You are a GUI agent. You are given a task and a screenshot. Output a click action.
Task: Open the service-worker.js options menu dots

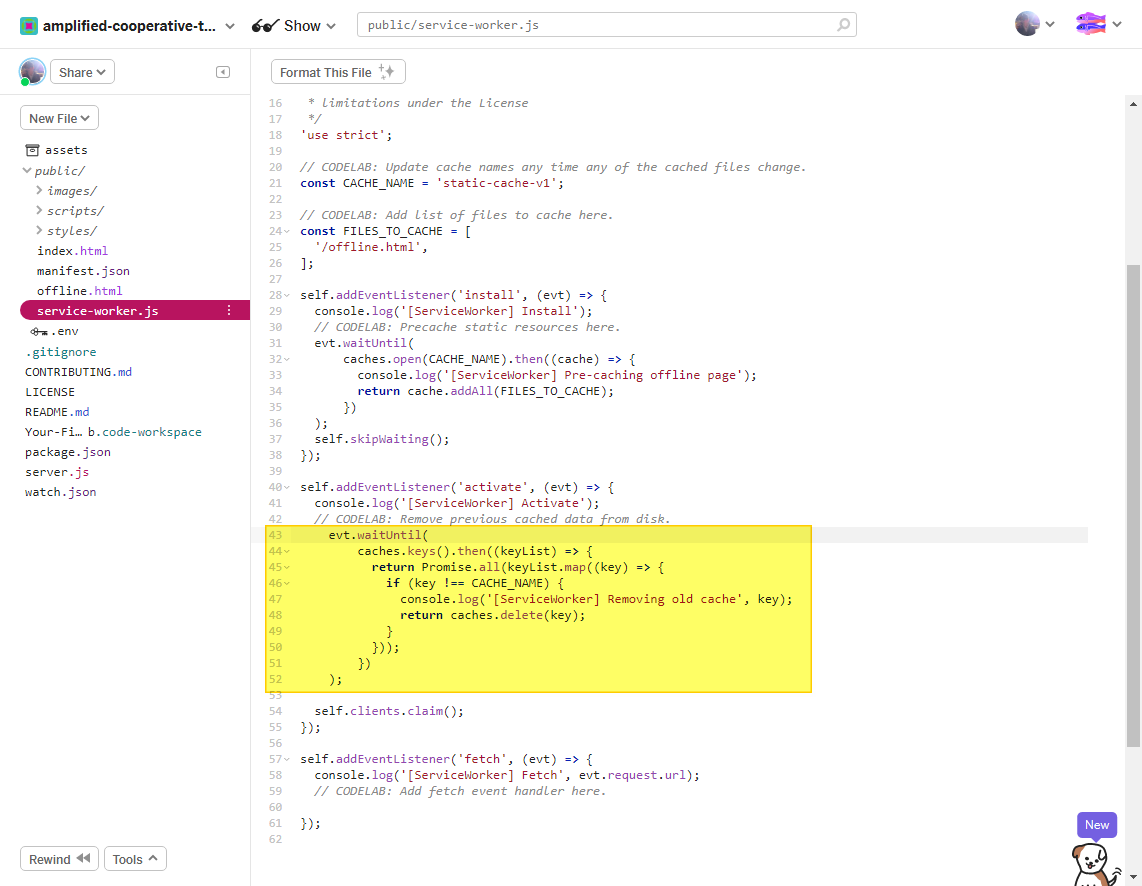click(229, 311)
